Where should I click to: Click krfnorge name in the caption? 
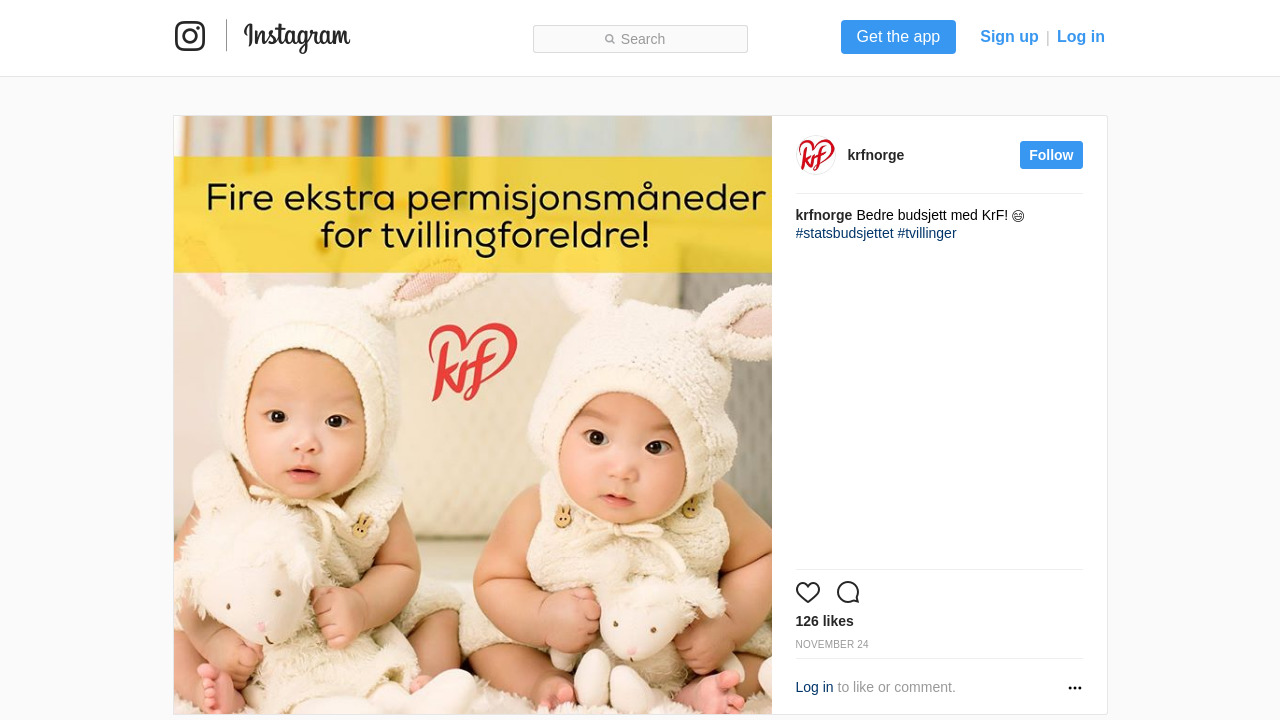[824, 215]
